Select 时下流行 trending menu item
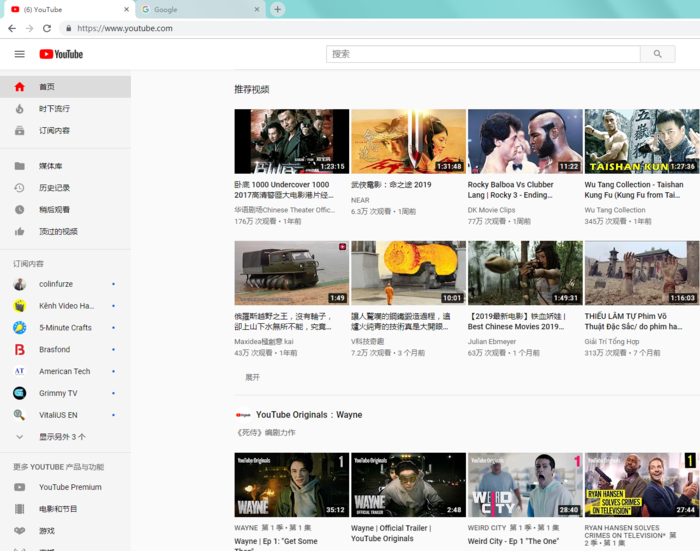Screen dimensions: 700x551 (x=65, y=109)
